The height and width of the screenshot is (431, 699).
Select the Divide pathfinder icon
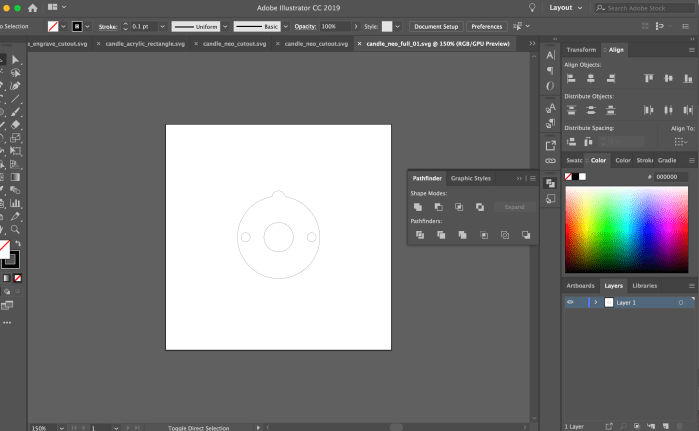(419, 234)
